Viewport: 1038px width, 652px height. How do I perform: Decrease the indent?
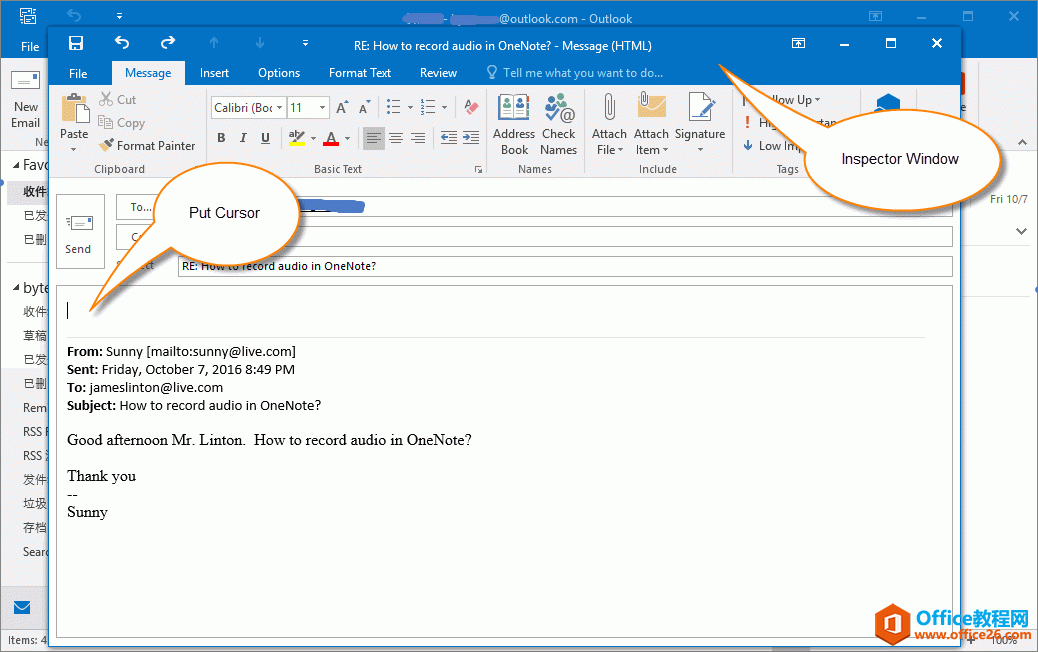coord(449,138)
